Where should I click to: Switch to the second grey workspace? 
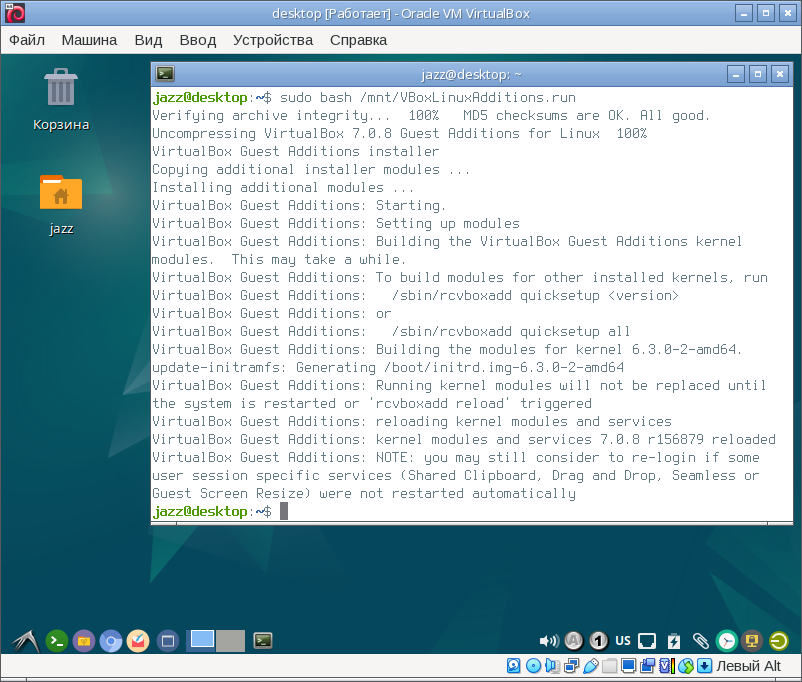231,640
